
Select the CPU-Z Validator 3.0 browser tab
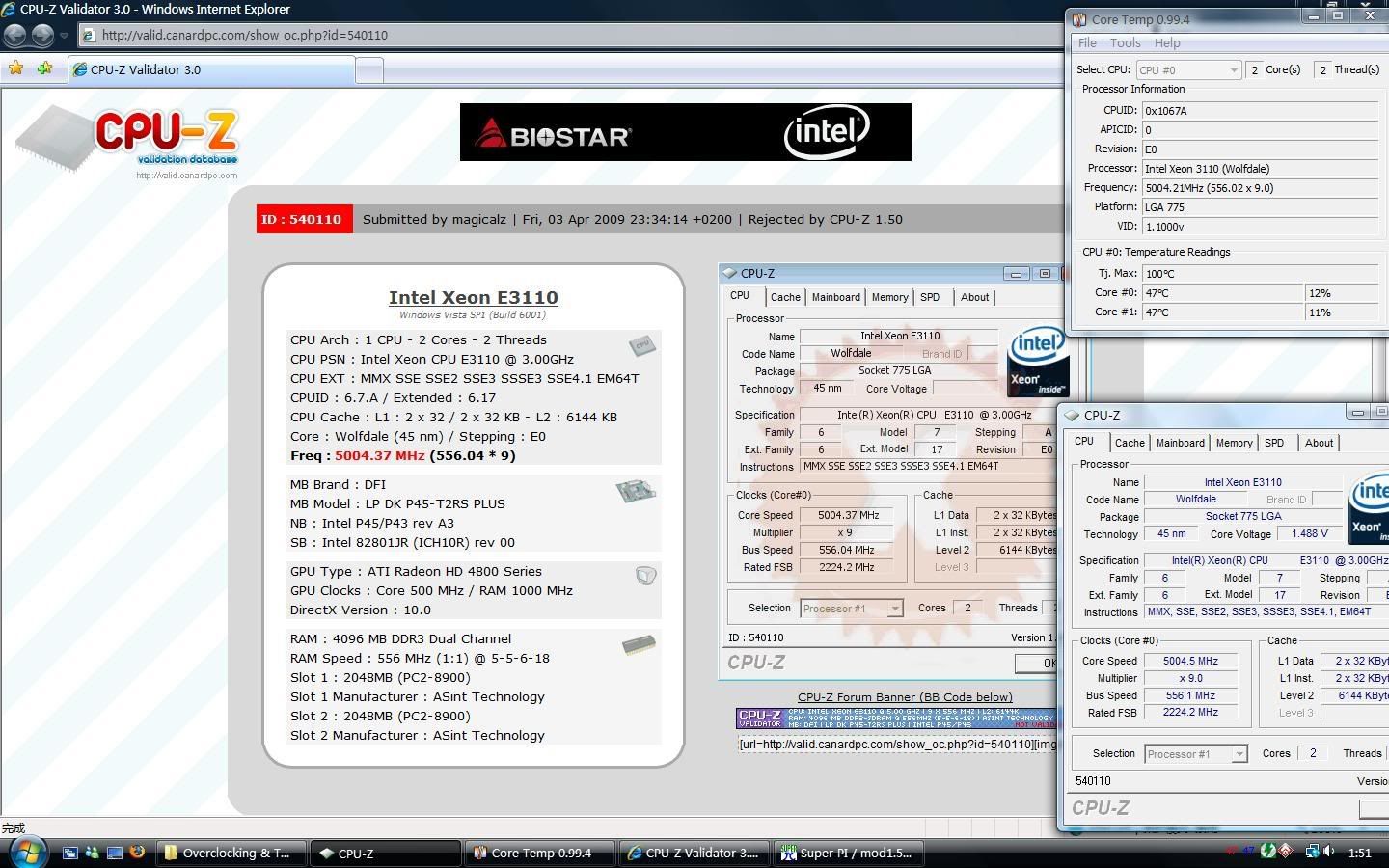tap(210, 69)
